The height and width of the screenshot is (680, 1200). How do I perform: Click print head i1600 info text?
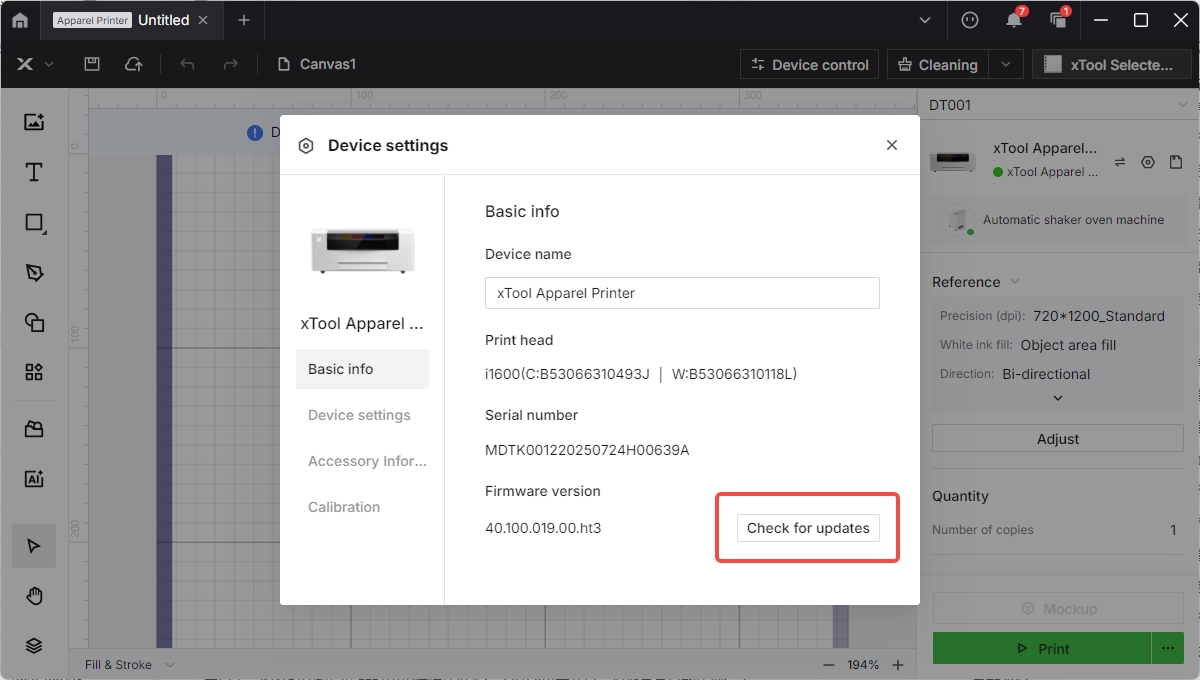coord(641,374)
